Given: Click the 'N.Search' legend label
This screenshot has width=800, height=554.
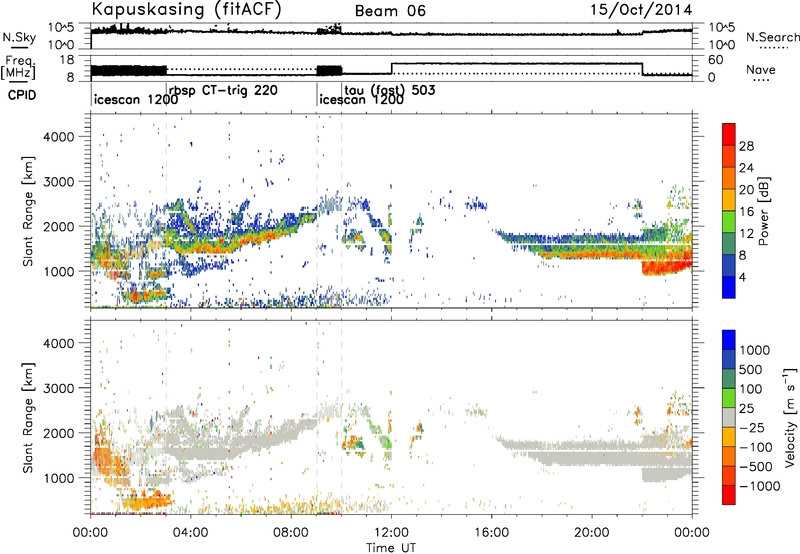Looking at the screenshot, I should [773, 37].
